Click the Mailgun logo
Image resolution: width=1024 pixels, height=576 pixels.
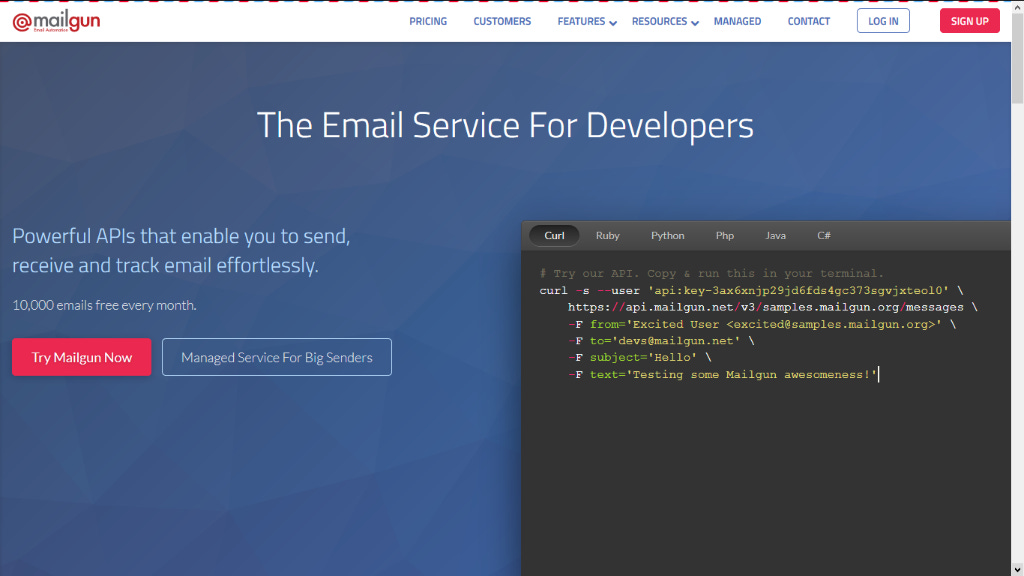click(x=56, y=22)
